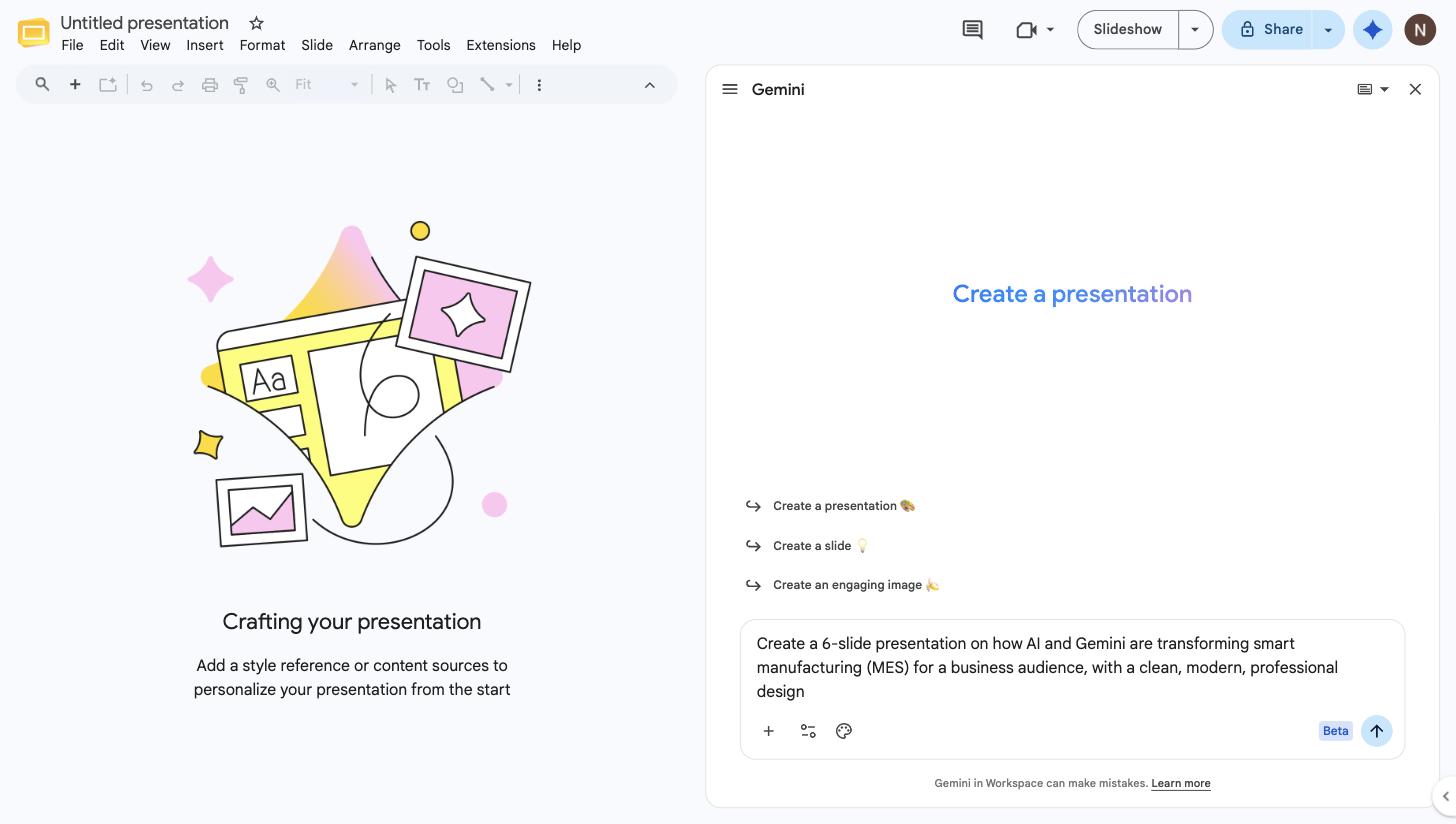Add a new slide with plus icon

(x=75, y=85)
